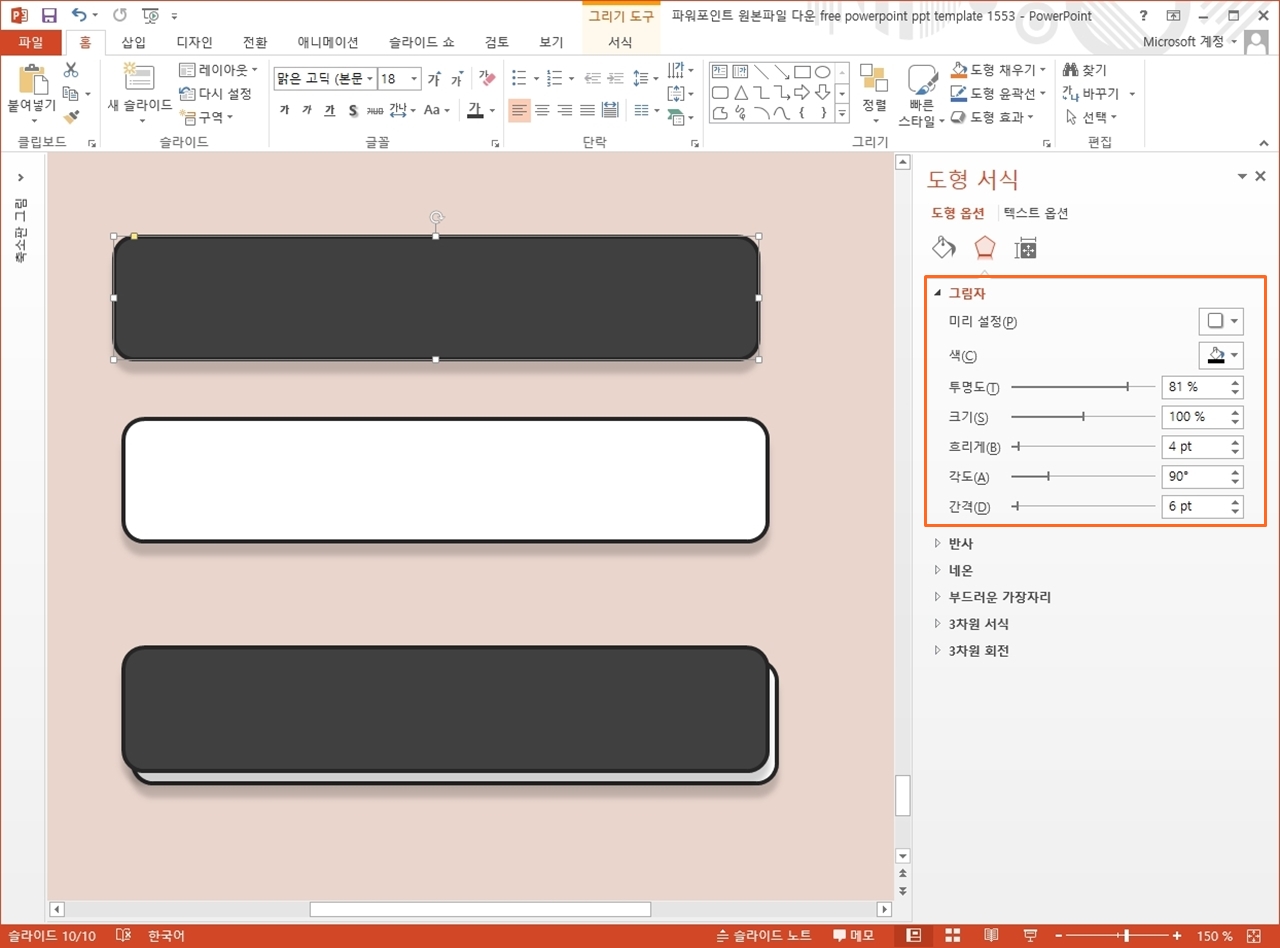This screenshot has width=1280, height=948.
Task: Toggle italic formatting
Action: [x=306, y=110]
